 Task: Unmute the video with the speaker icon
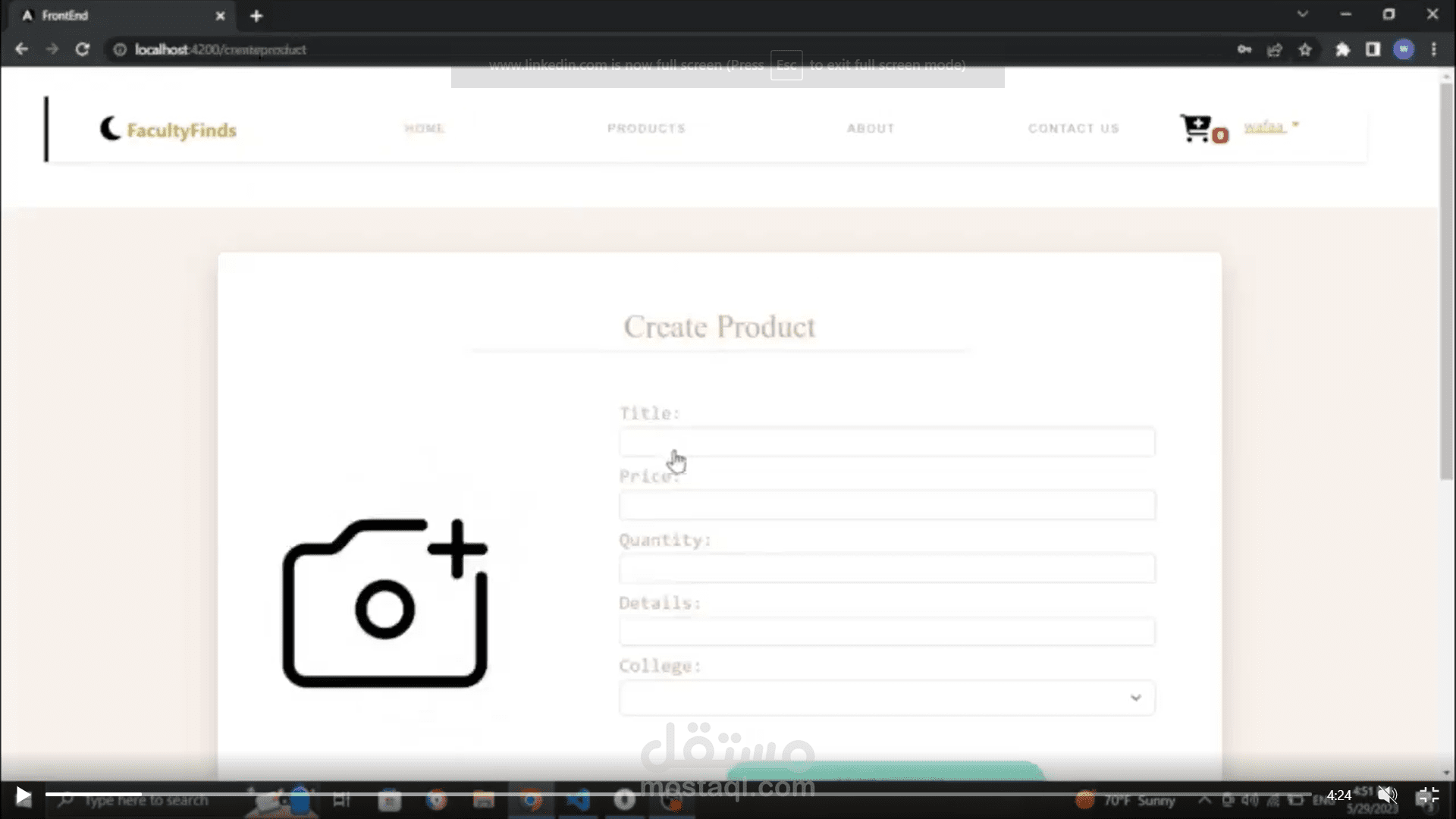click(1387, 795)
